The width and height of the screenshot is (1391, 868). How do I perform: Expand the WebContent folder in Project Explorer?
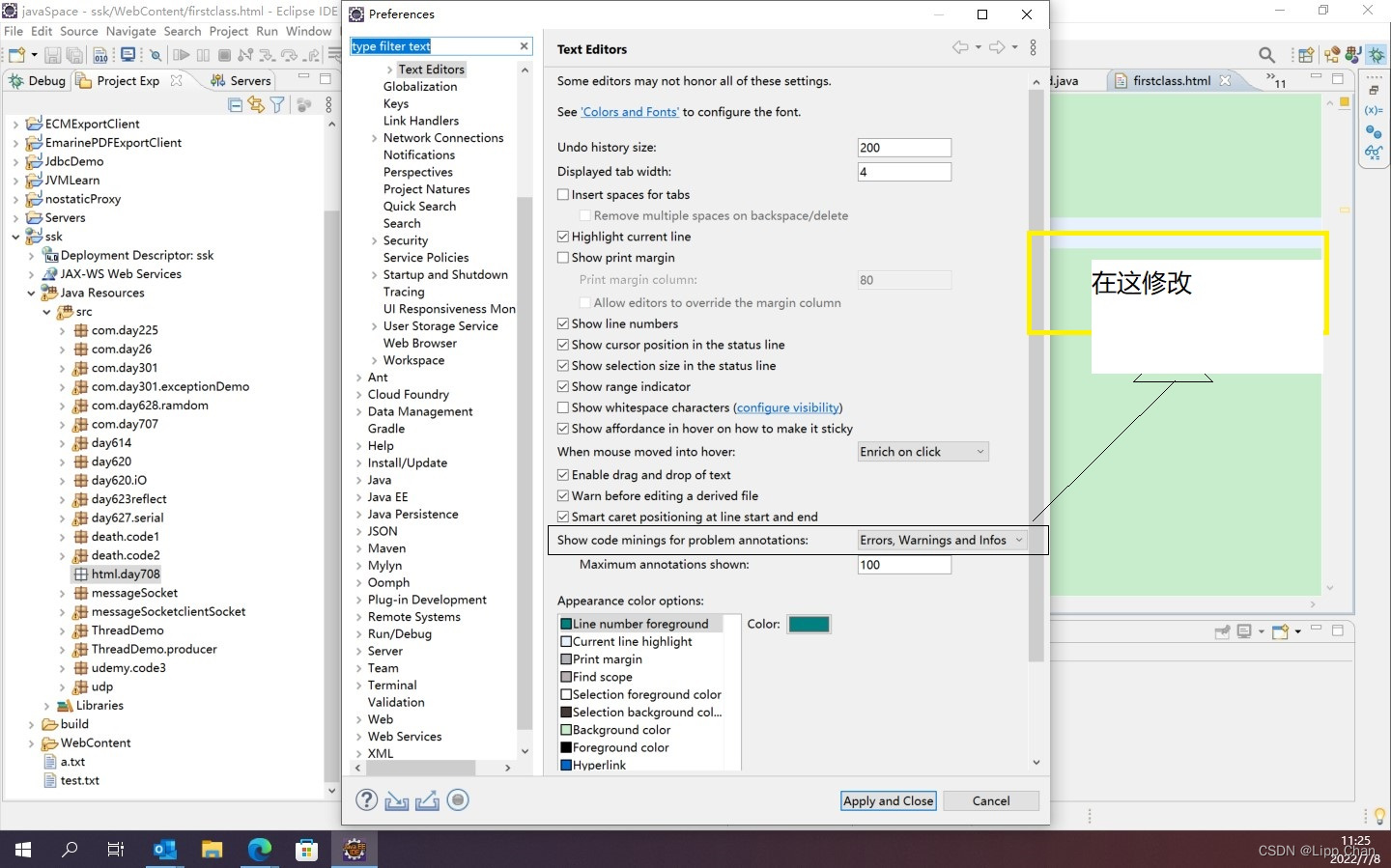point(31,743)
